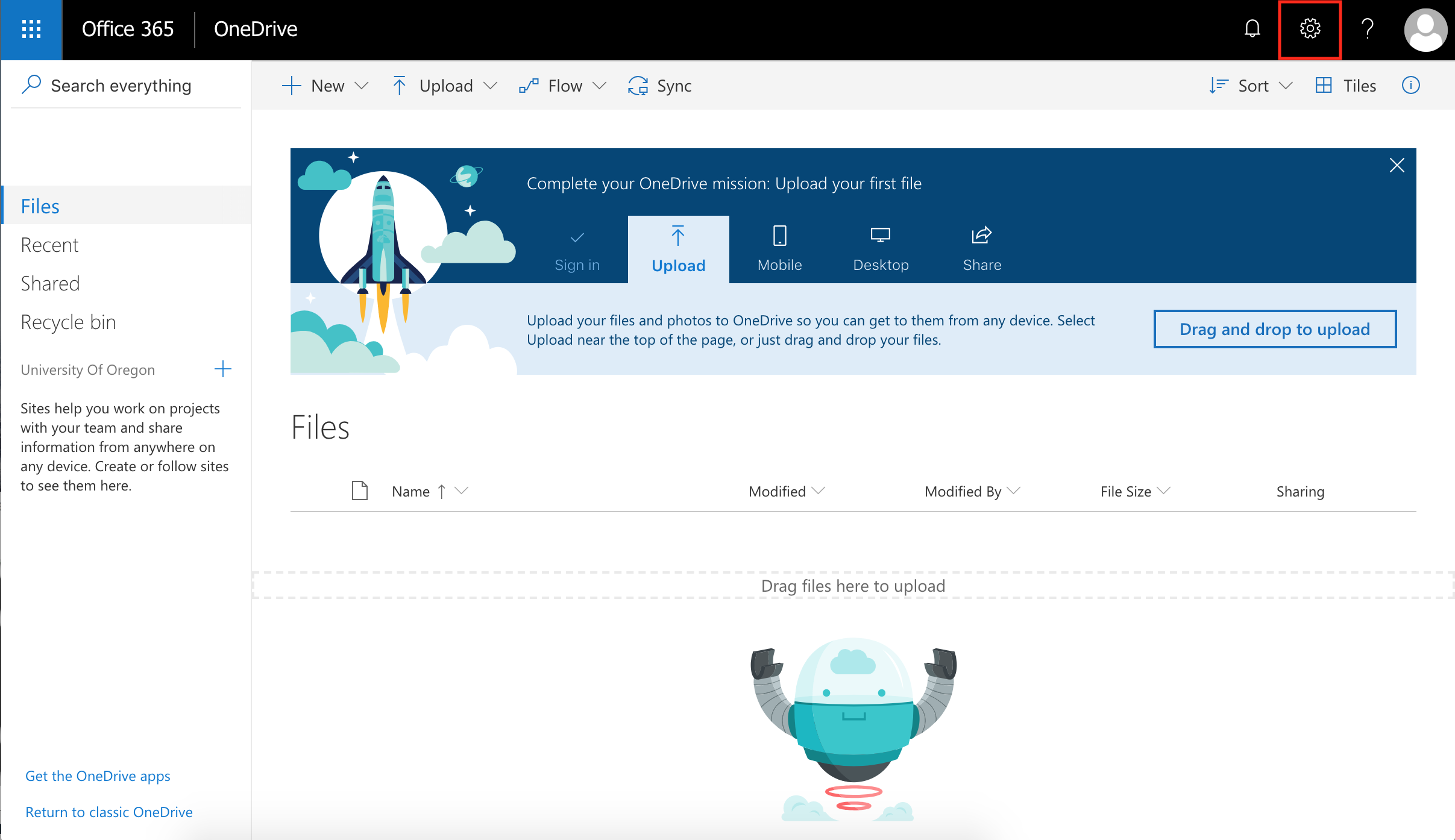Click the Flow icon in toolbar

pos(529,86)
